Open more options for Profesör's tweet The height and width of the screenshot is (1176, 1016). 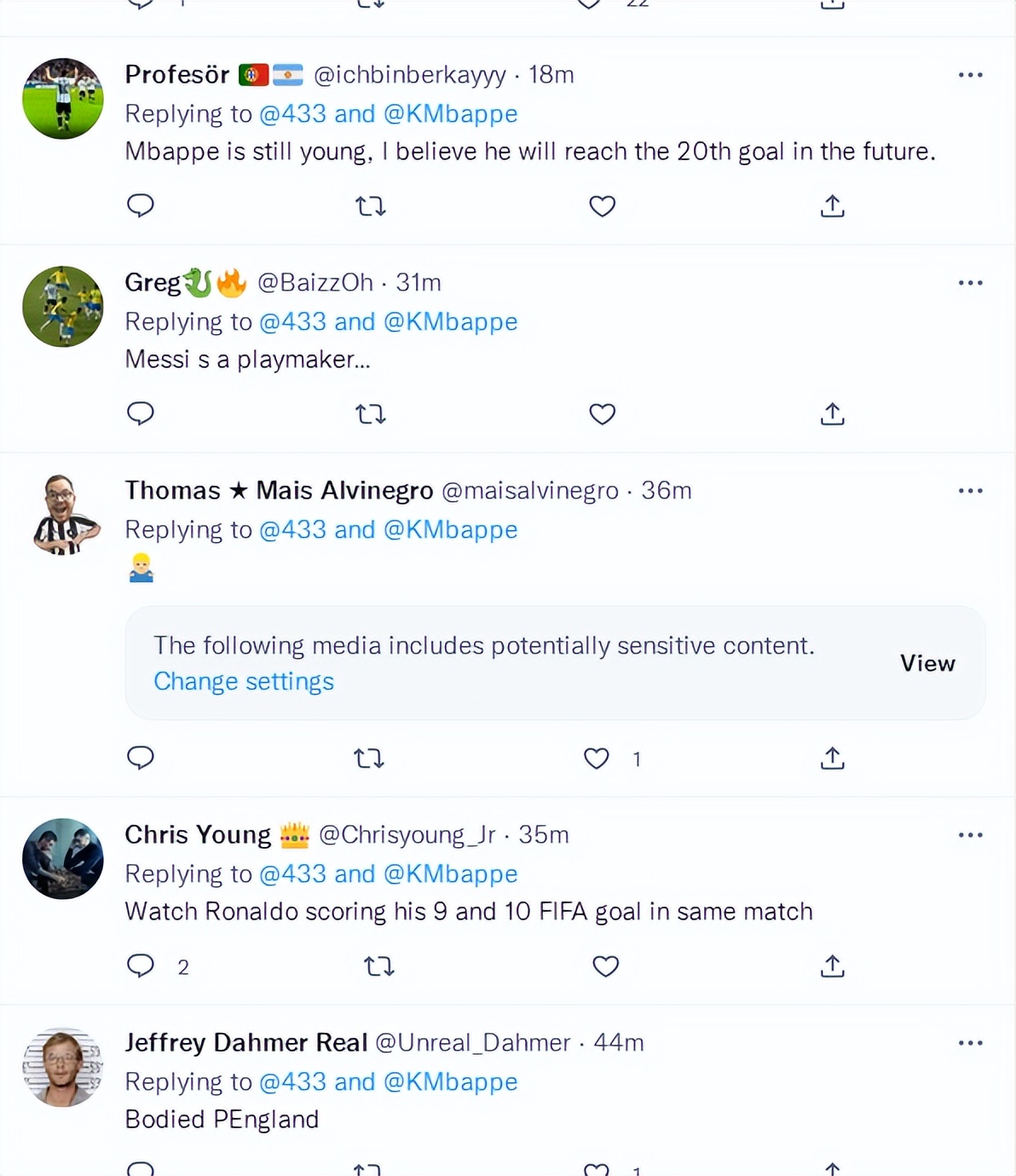pyautogui.click(x=970, y=75)
